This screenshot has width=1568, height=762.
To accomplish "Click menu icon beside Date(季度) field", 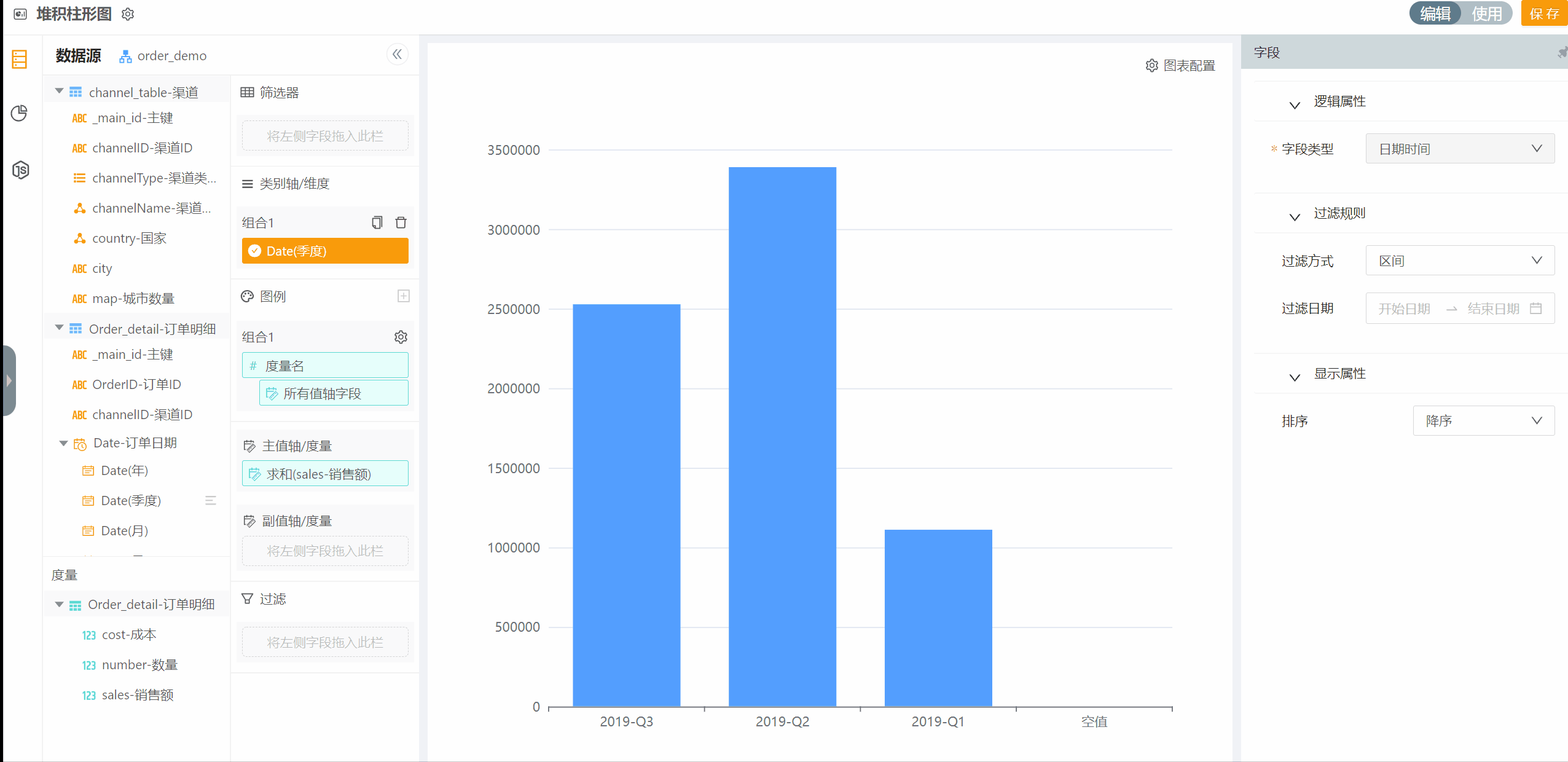I will 211,501.
